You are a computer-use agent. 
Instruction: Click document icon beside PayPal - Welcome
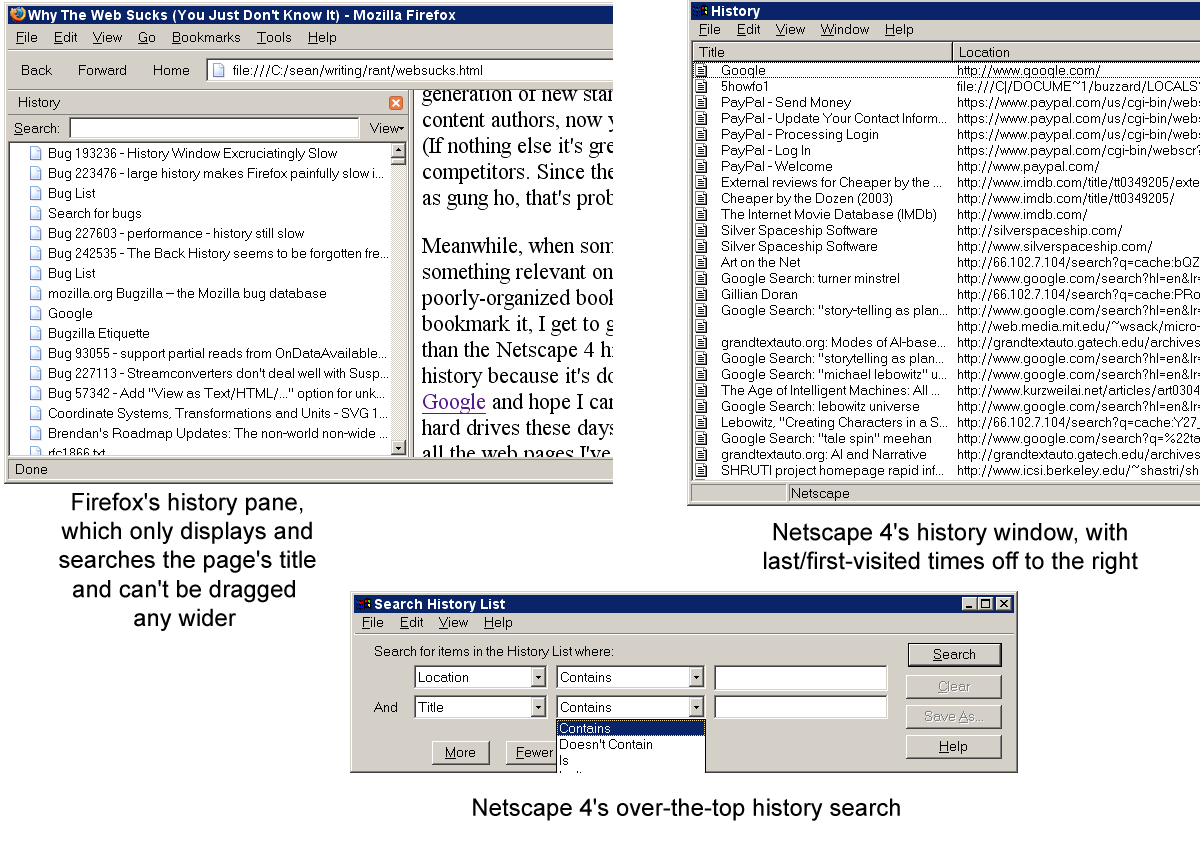click(701, 166)
